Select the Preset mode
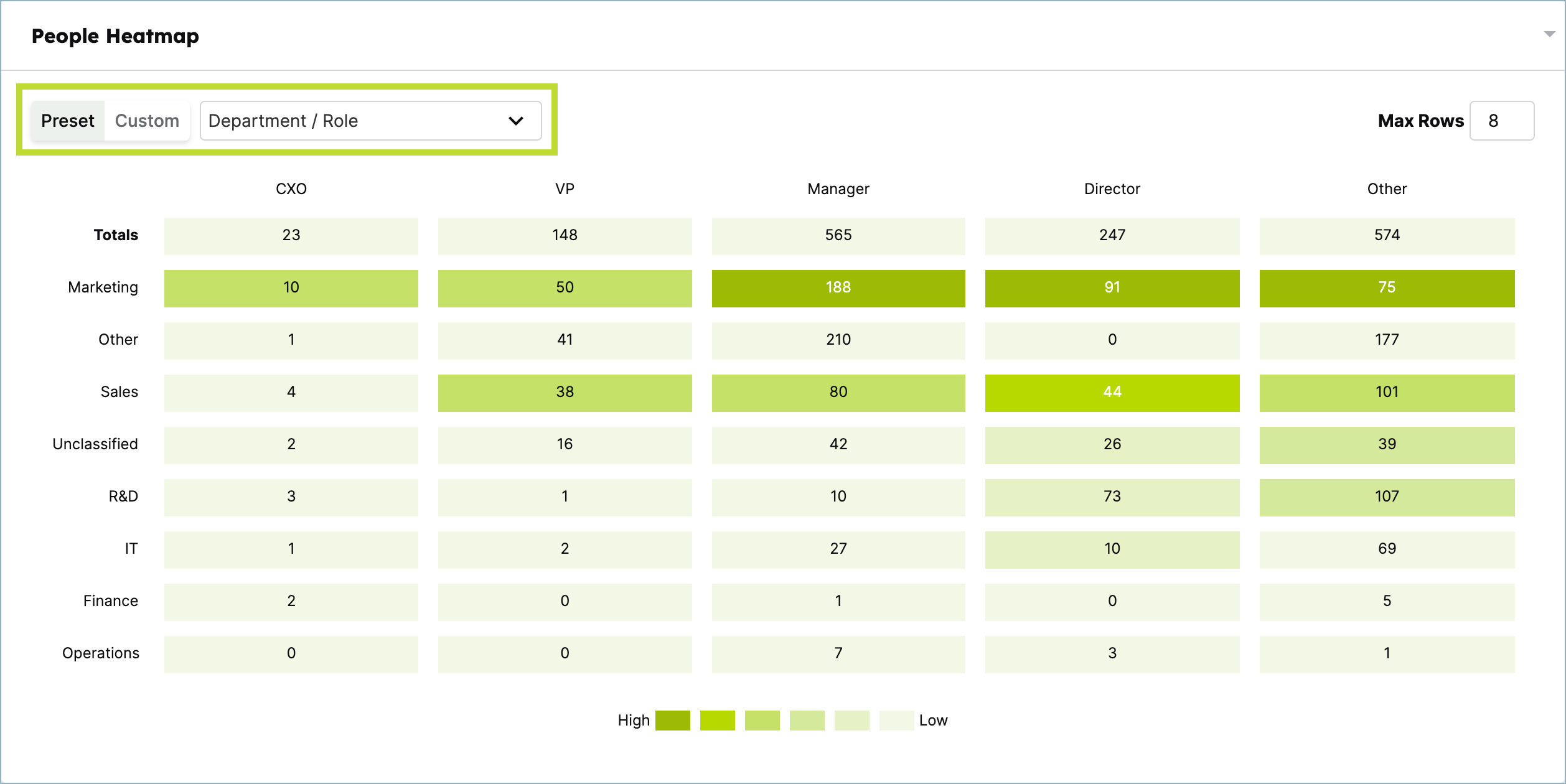This screenshot has height=784, width=1566. click(x=68, y=120)
